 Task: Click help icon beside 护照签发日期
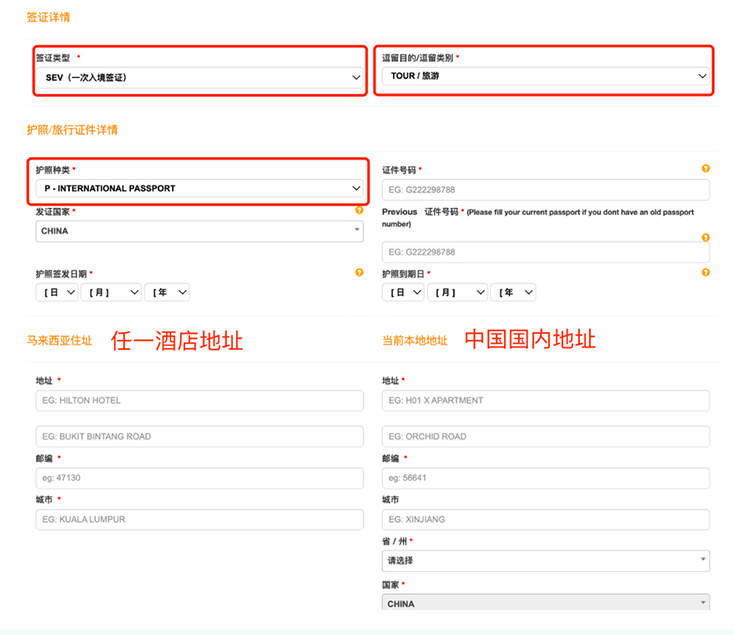coord(359,272)
